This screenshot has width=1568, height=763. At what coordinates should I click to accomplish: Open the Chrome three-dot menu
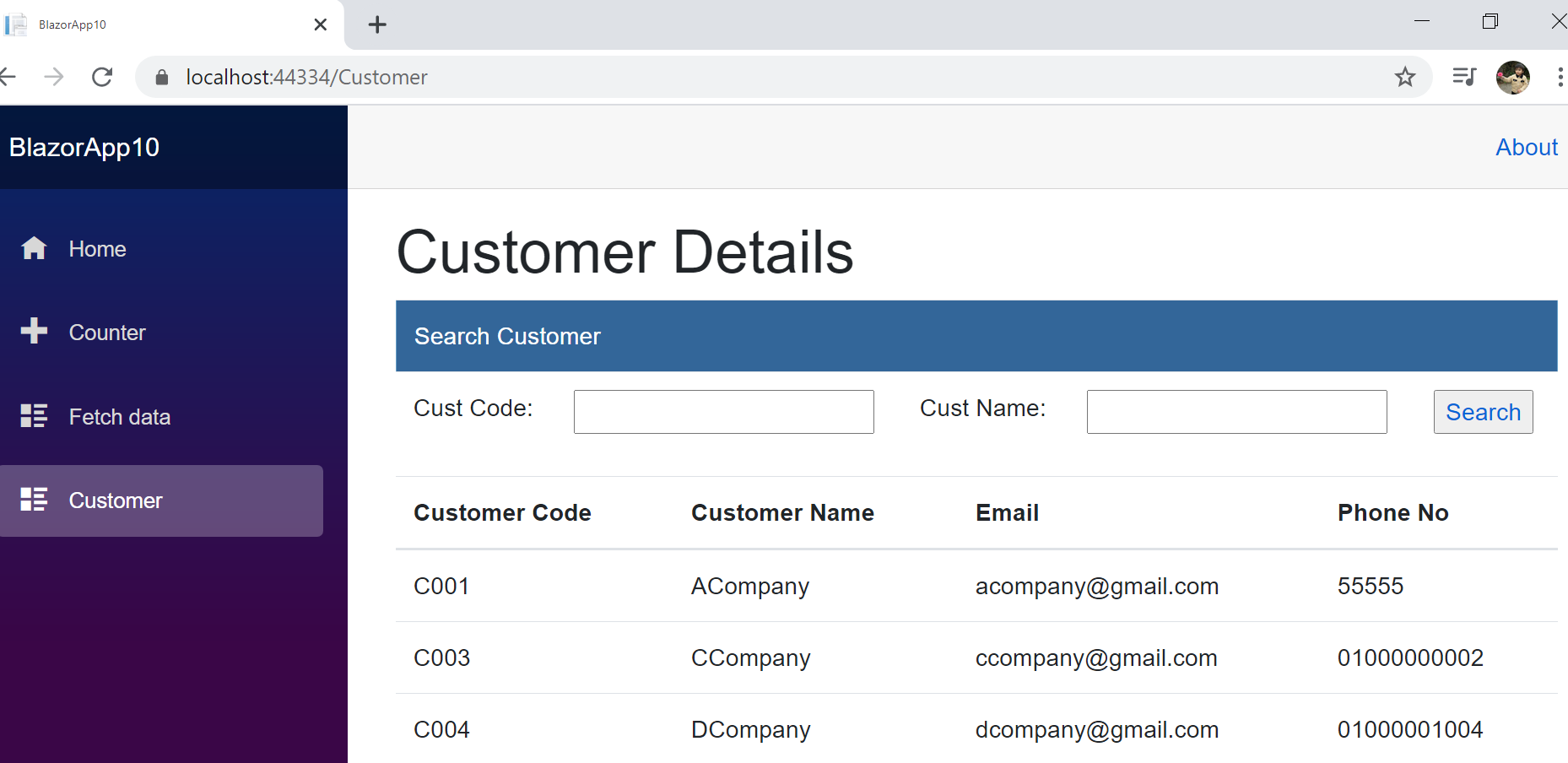[x=1560, y=77]
